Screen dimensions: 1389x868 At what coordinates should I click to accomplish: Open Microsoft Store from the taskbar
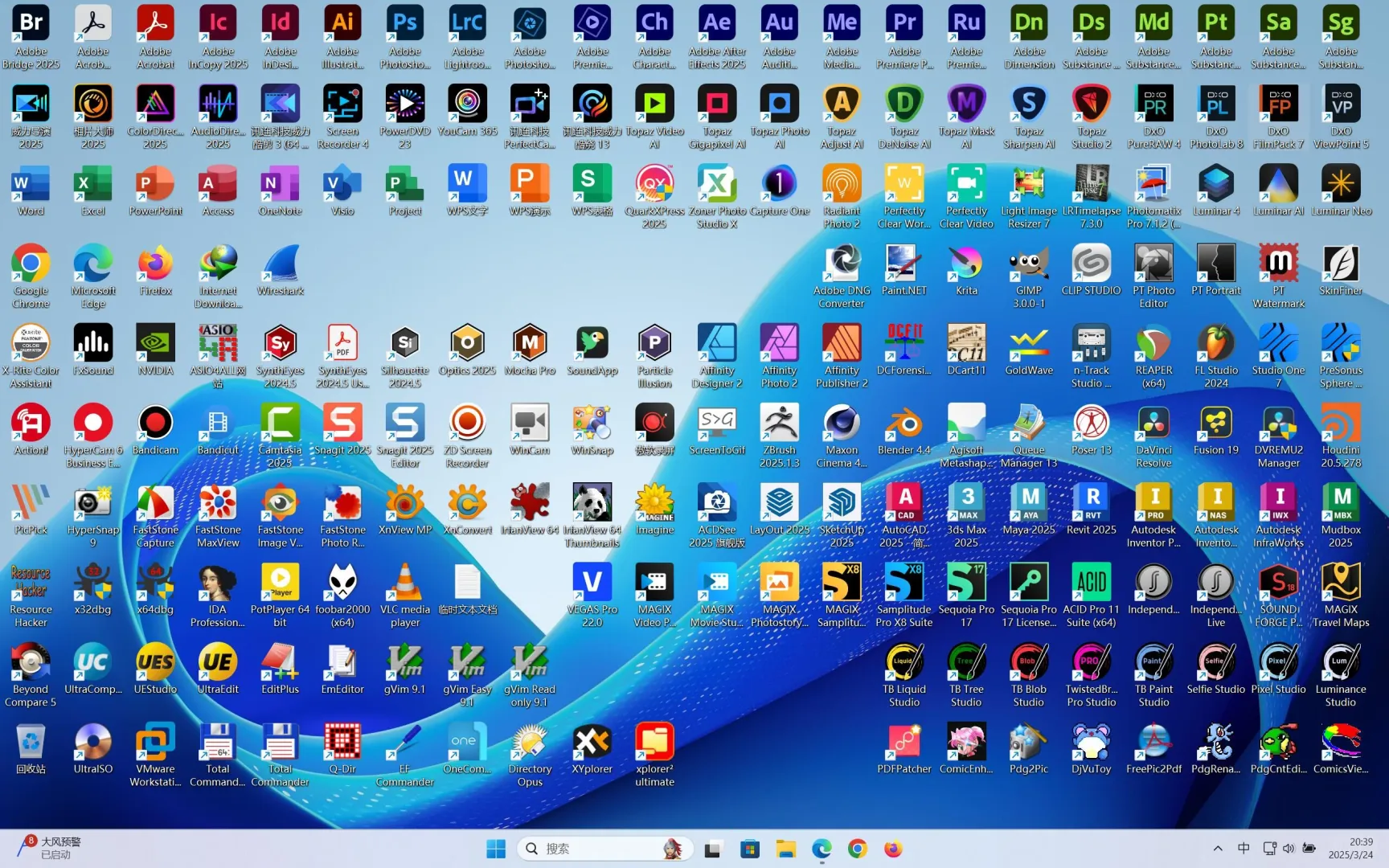click(750, 849)
